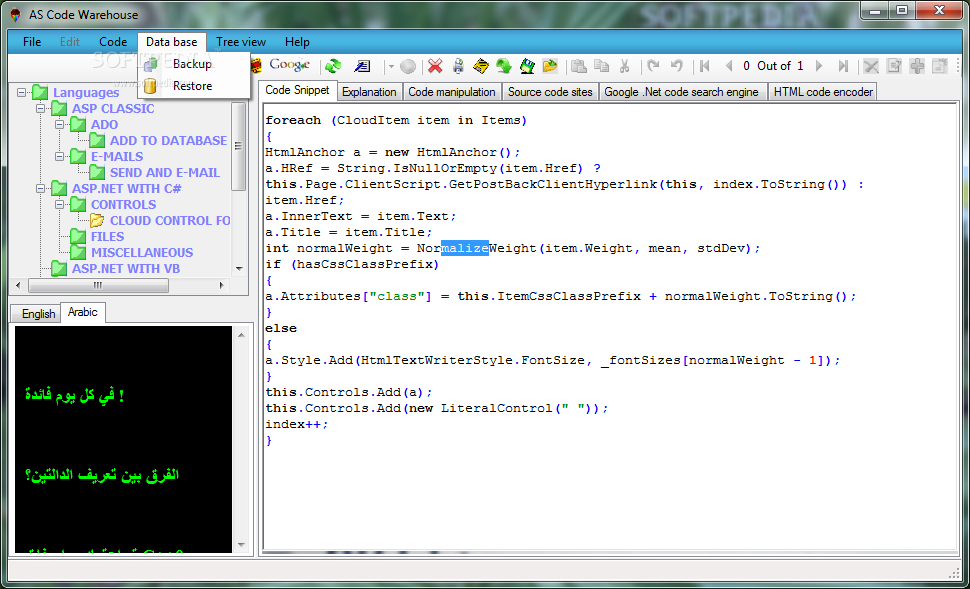Click the copy documents icon
The height and width of the screenshot is (589, 970).
tap(601, 66)
